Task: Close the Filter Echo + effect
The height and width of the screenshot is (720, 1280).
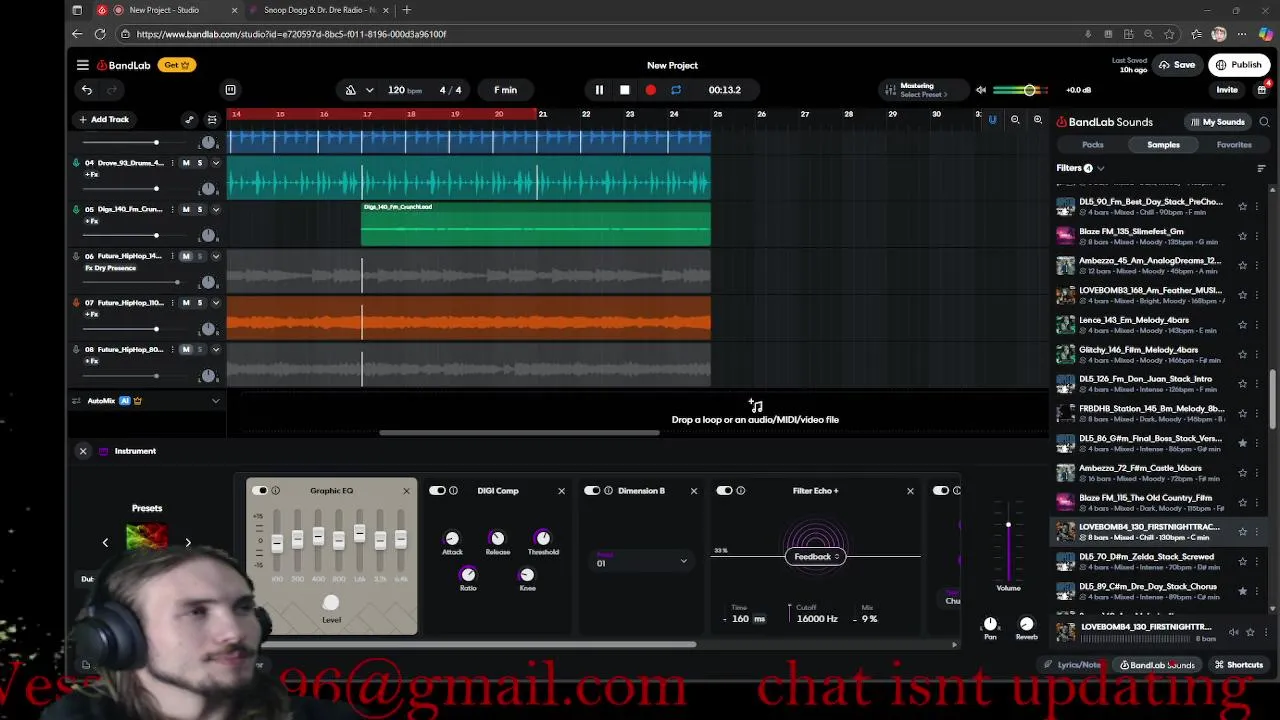Action: (910, 491)
